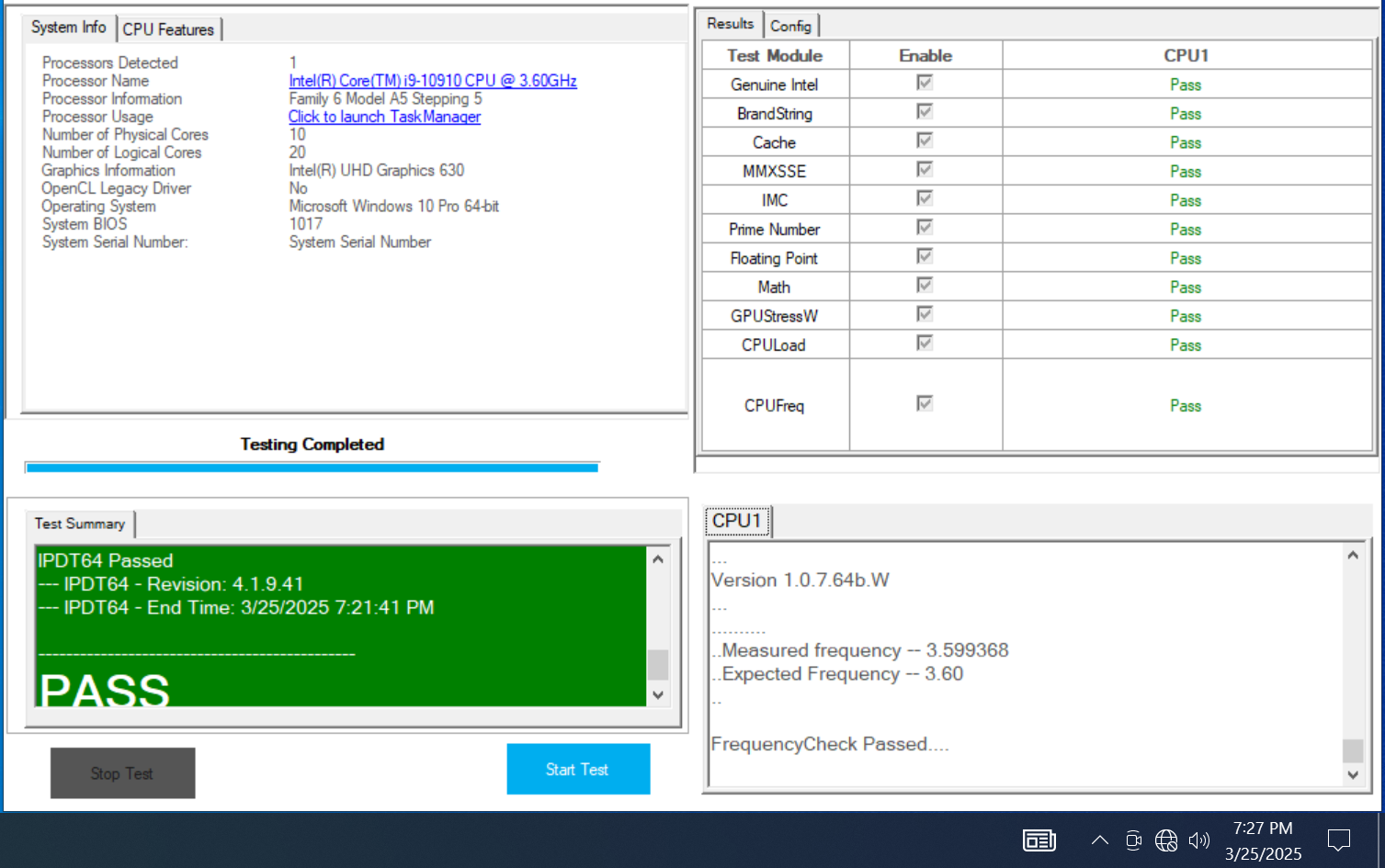Click the CPU1 column header
1385x868 pixels.
click(x=1186, y=55)
